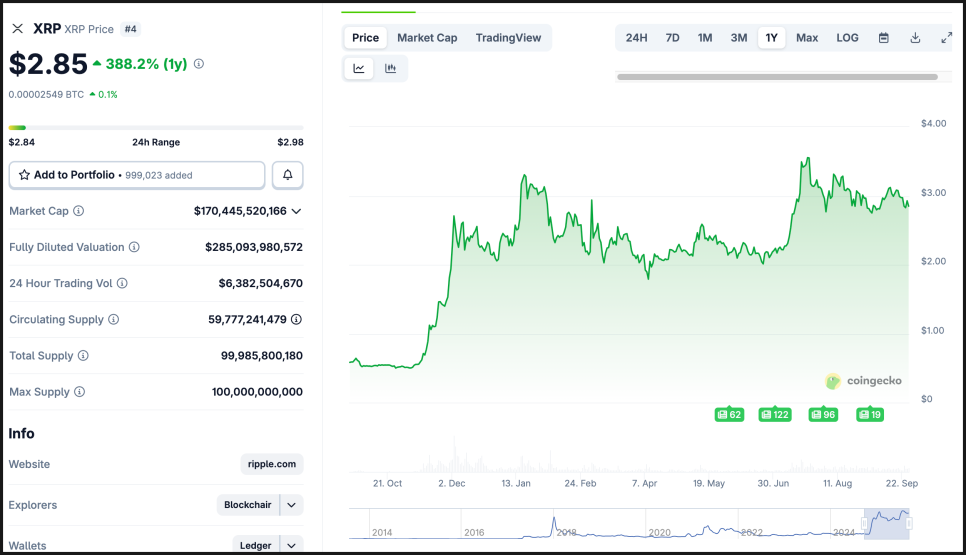Open the calendar date range picker
This screenshot has height=555, width=966.
tap(883, 38)
